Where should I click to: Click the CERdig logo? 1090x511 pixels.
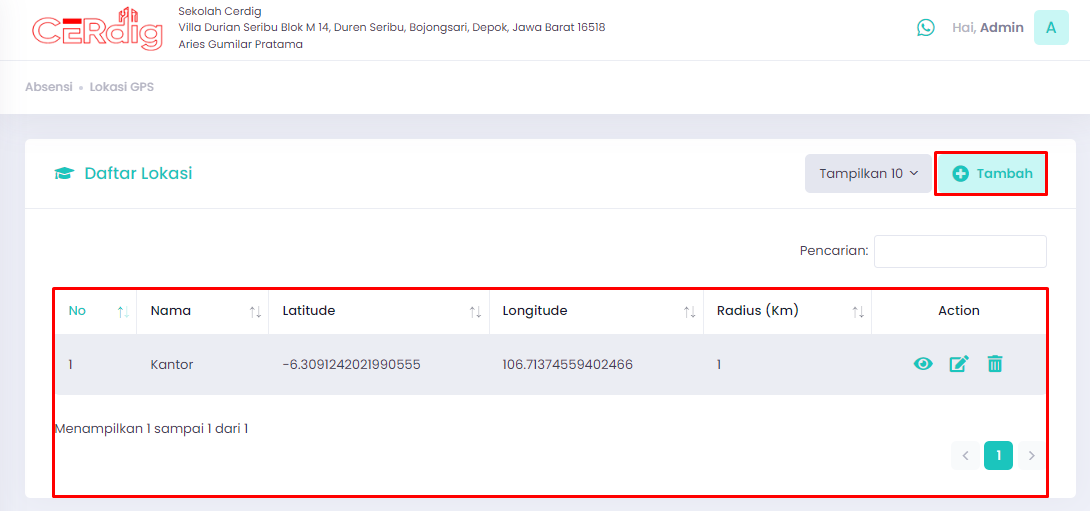click(x=97, y=29)
